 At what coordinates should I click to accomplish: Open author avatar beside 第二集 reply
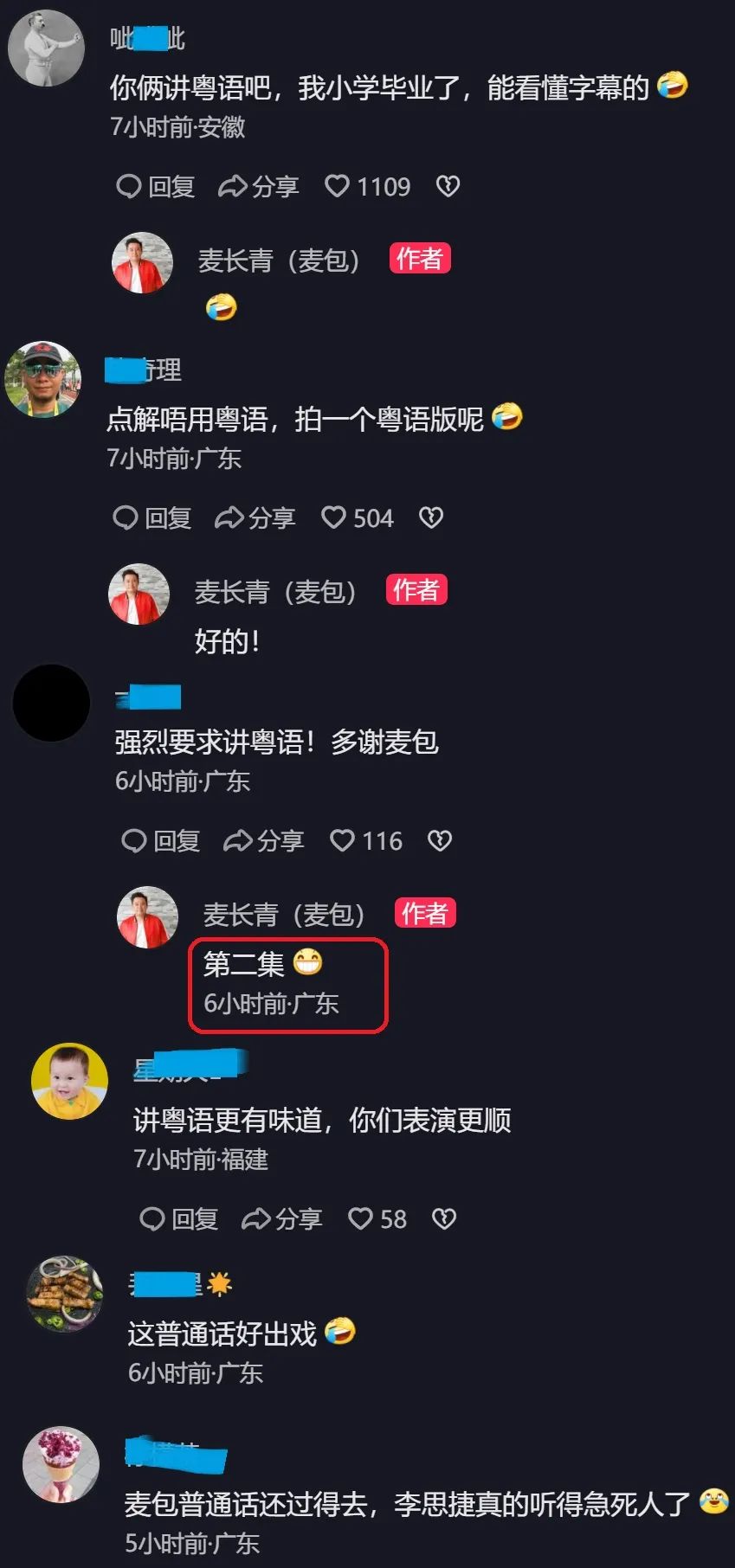[x=147, y=916]
